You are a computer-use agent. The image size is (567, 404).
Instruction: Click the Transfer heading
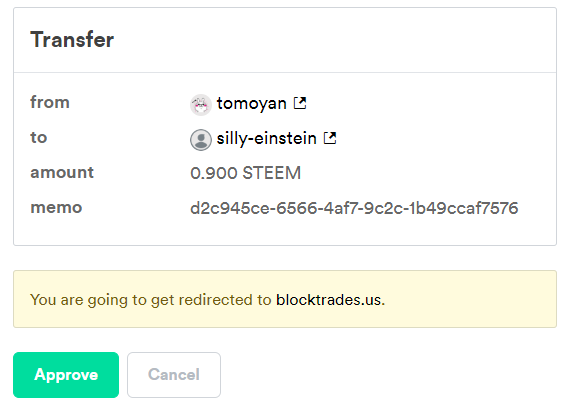[72, 39]
